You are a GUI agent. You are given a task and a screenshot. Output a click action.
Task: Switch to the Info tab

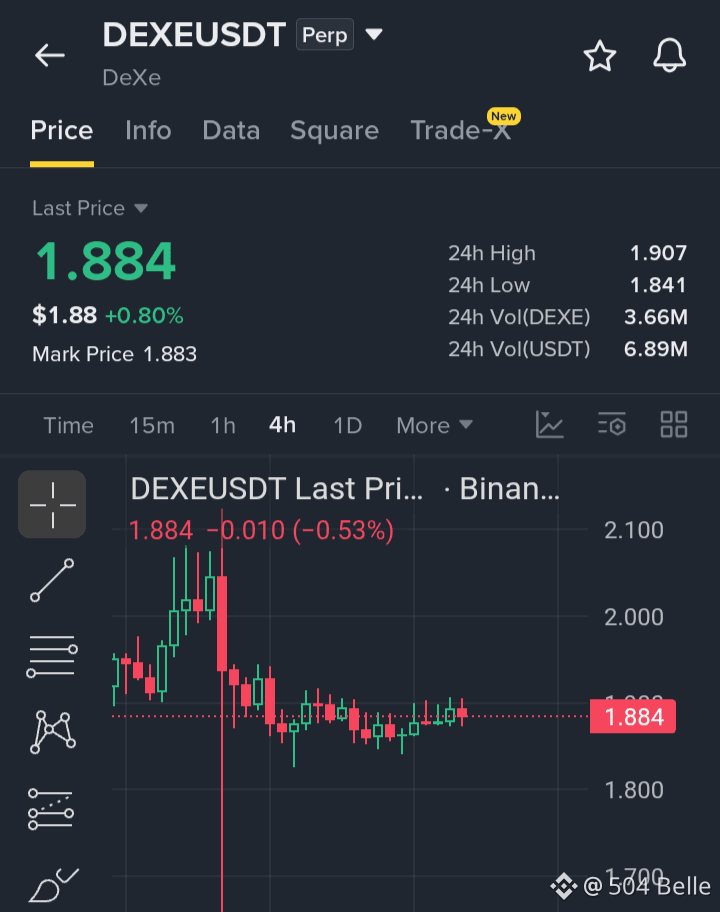pyautogui.click(x=148, y=130)
